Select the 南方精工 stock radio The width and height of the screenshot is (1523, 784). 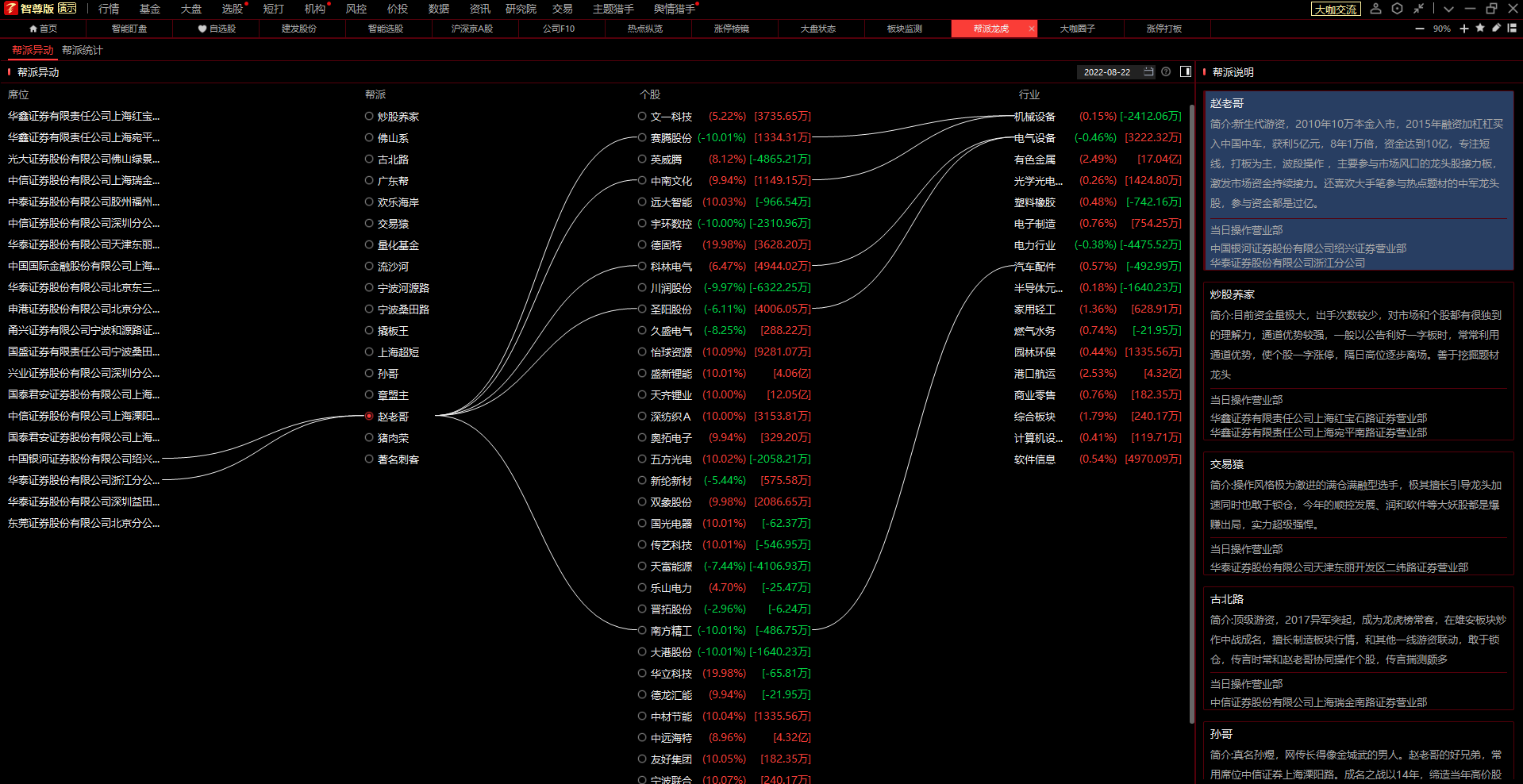pyautogui.click(x=642, y=630)
